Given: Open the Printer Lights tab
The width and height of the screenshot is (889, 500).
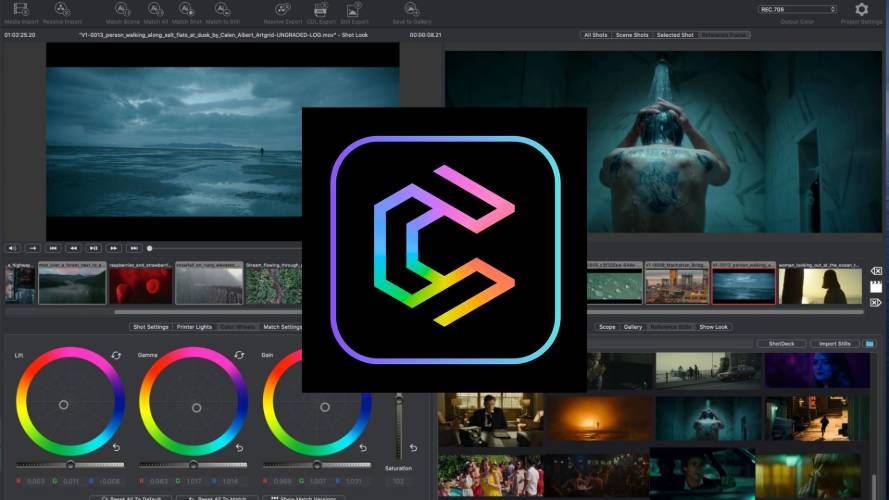Looking at the screenshot, I should tap(194, 327).
